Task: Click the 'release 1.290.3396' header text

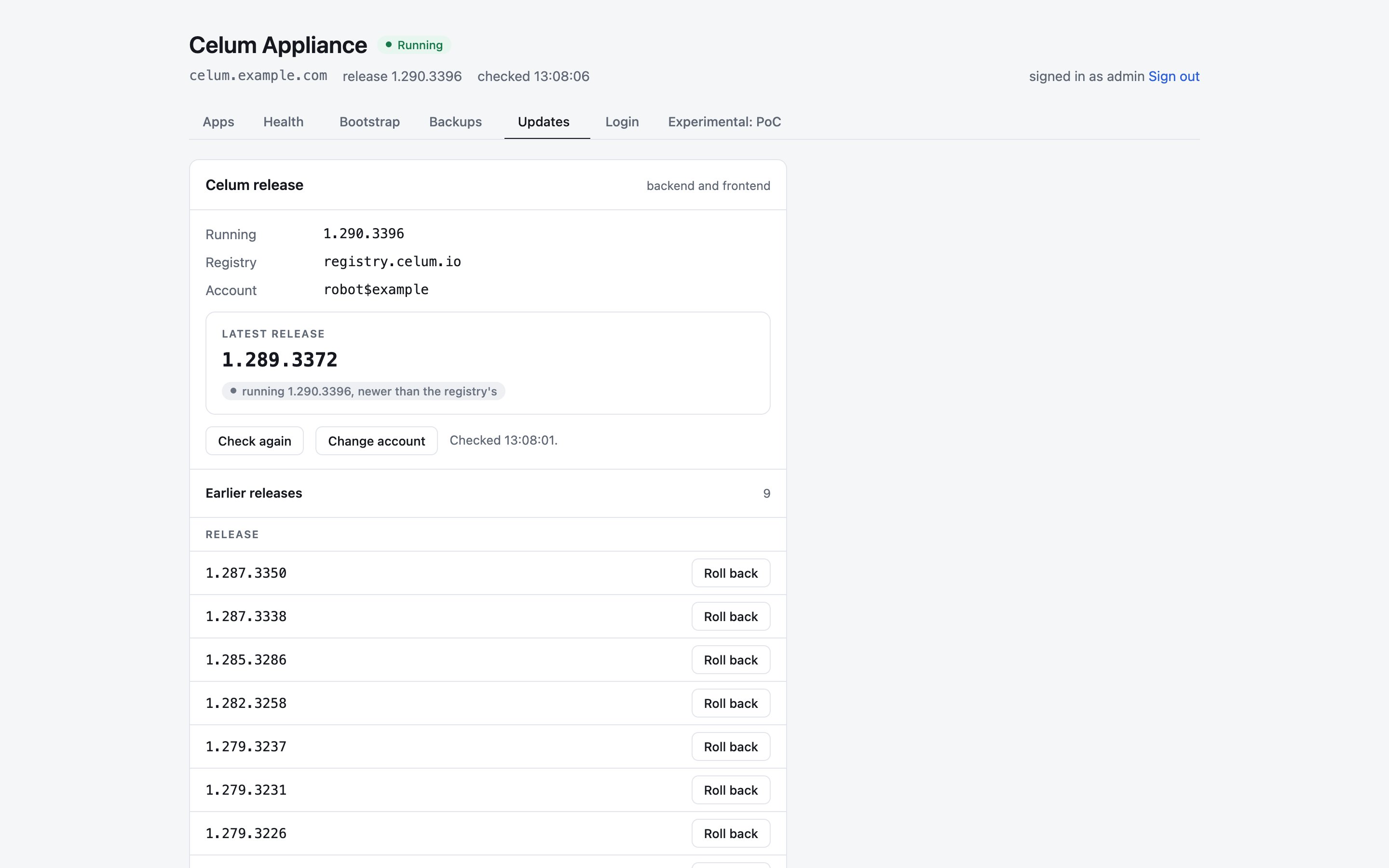Action: tap(402, 76)
